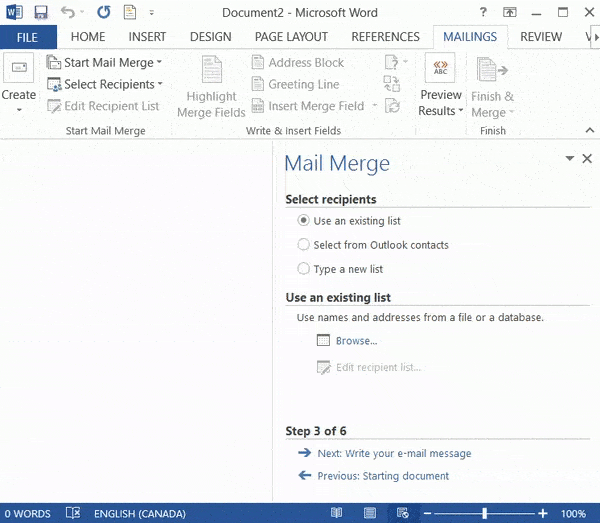Select 'Use an existing list' radio button
This screenshot has height=523, width=600.
click(303, 221)
